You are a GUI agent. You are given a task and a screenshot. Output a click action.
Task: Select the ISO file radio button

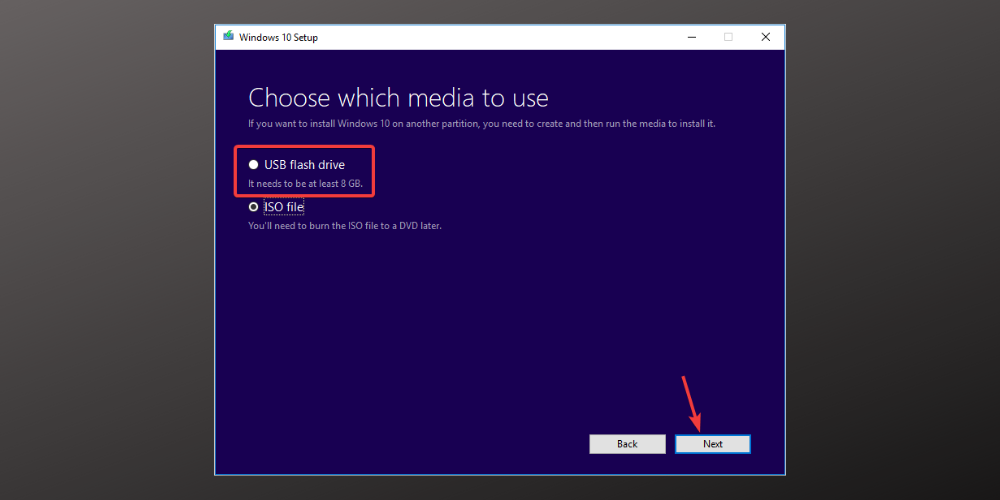[253, 207]
